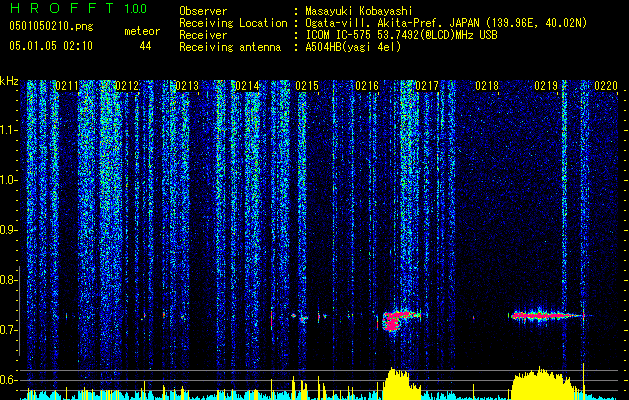The width and height of the screenshot is (629, 400).
Task: Click the 1.1 frequency axis label
Action: [x=8, y=130]
